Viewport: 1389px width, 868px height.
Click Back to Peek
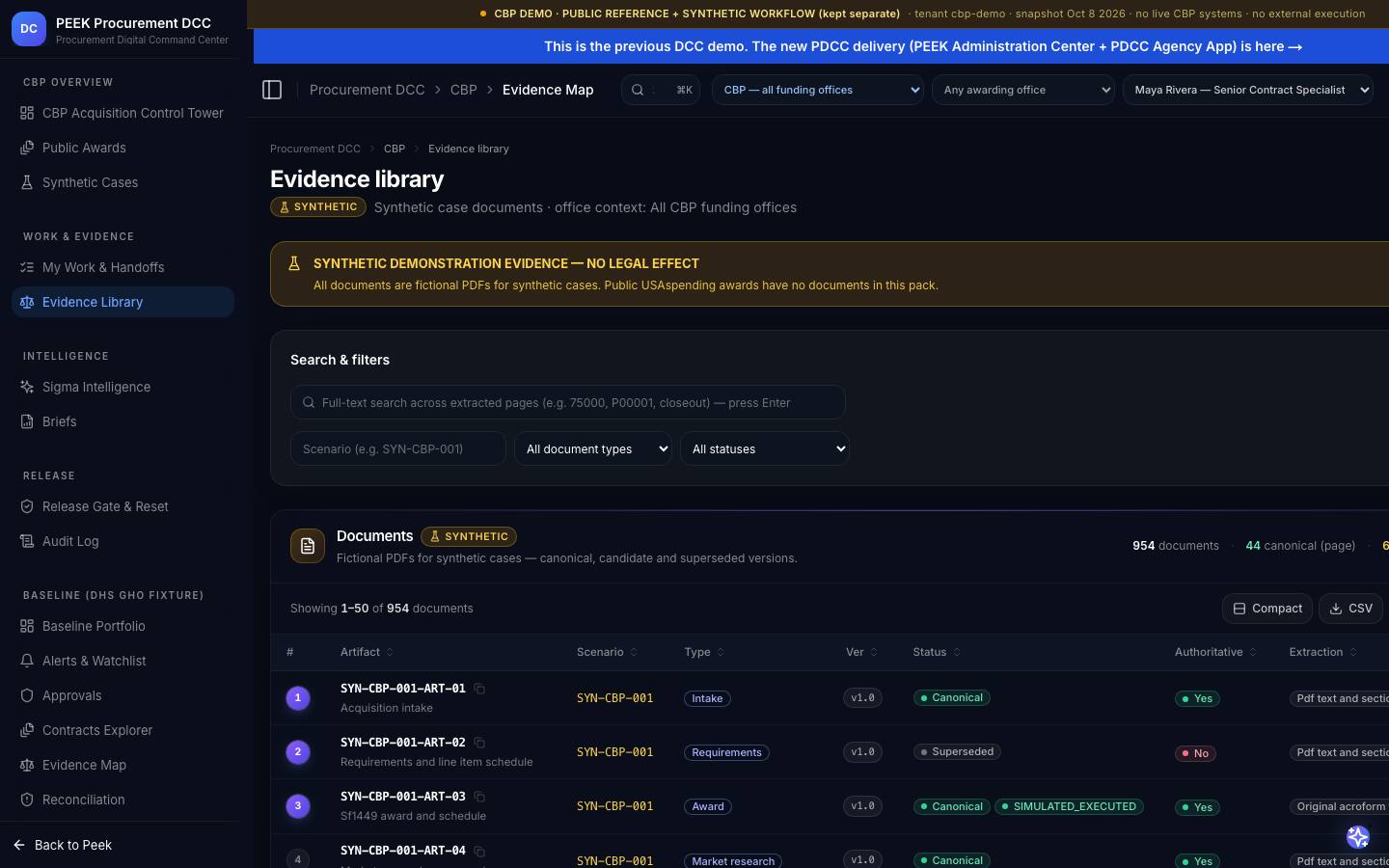[x=64, y=845]
